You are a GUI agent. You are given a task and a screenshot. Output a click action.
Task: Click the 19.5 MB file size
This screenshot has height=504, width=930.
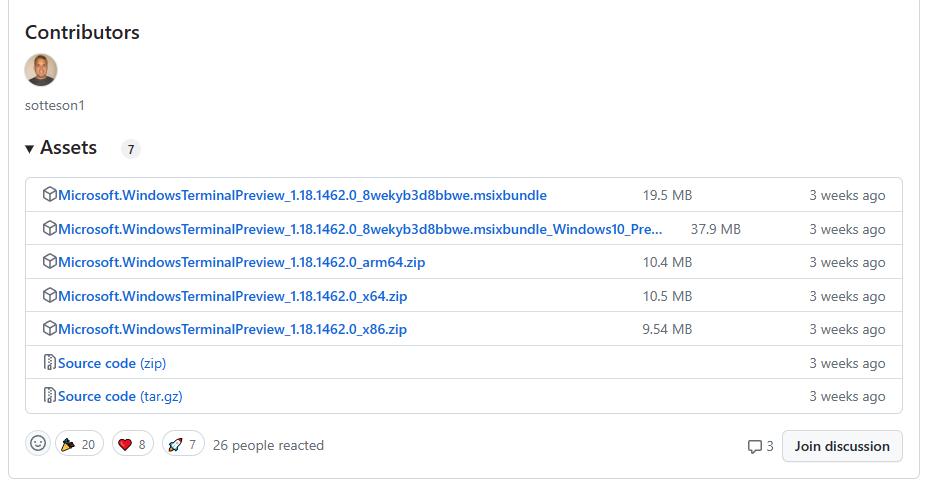pos(667,195)
